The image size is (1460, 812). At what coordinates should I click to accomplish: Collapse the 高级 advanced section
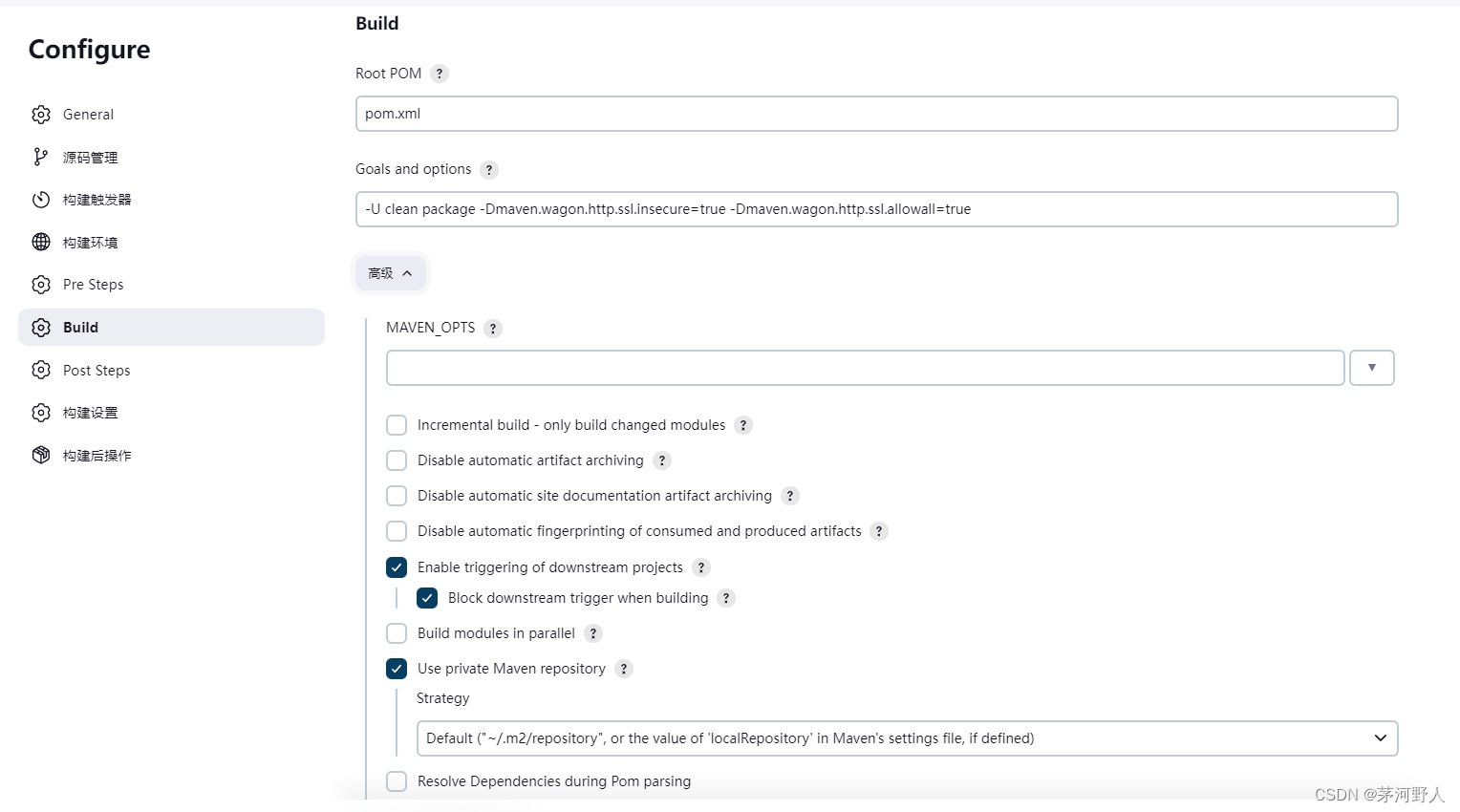tap(391, 273)
